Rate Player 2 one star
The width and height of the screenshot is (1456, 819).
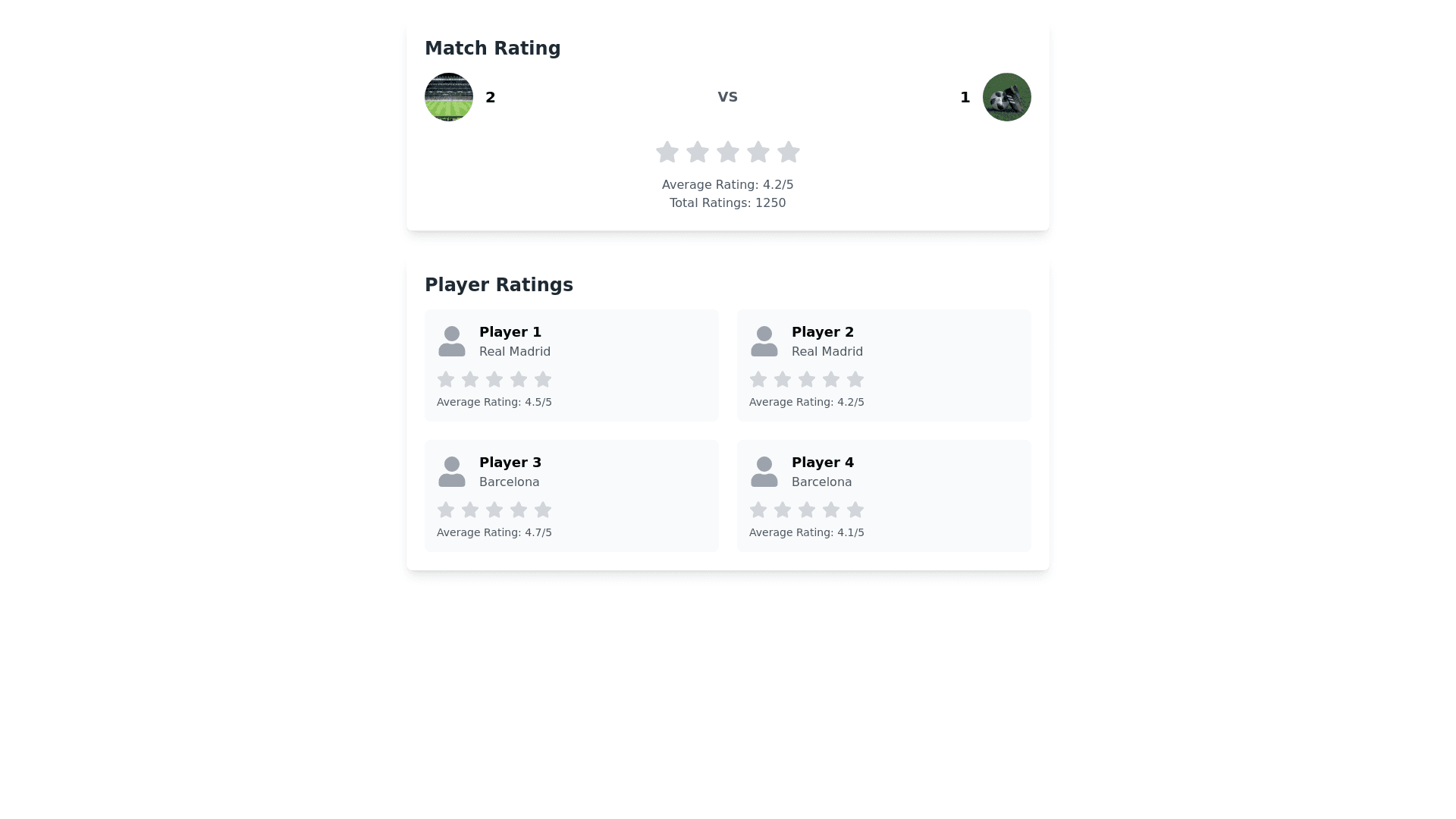[x=758, y=379]
